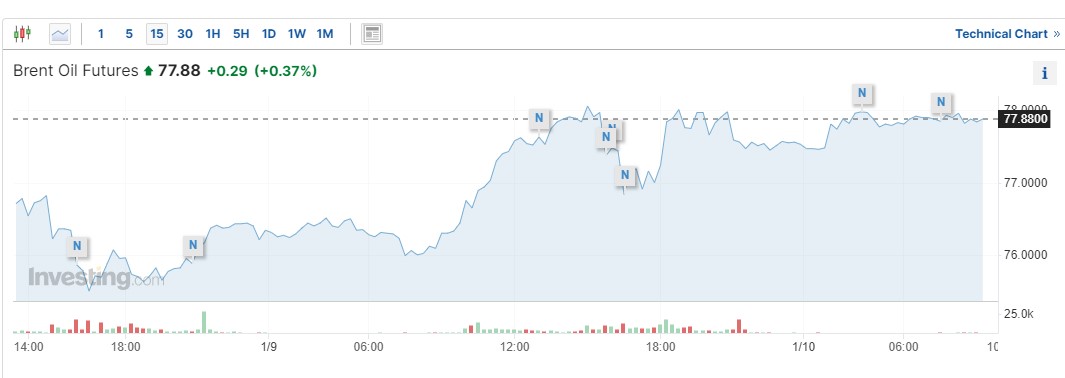Switch to 30 minute interval
The image size is (1065, 378).
tap(185, 33)
